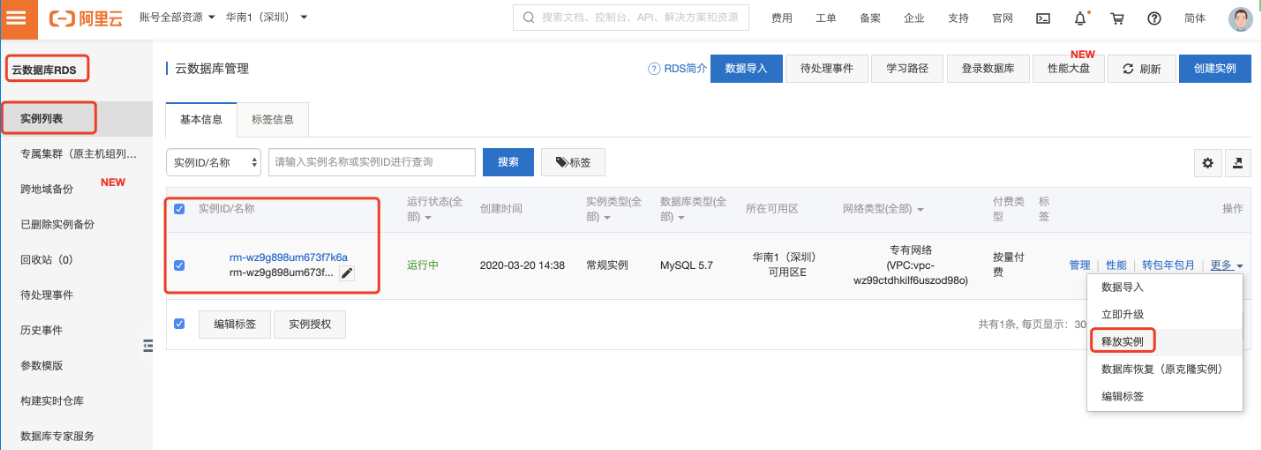The height and width of the screenshot is (450, 1261).
Task: Click the 转包年包月 action link
Action: pyautogui.click(x=1168, y=265)
